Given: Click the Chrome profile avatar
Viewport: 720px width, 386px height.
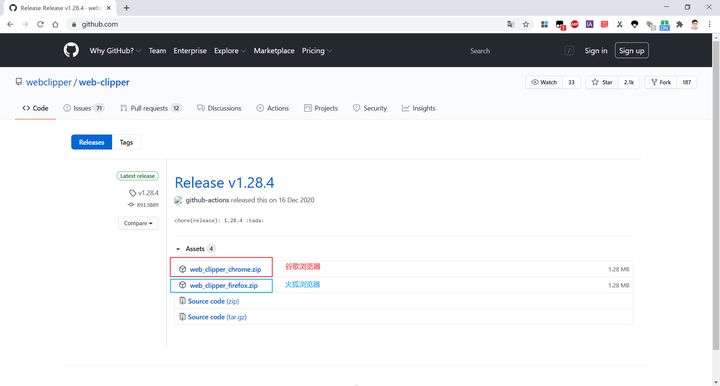Looking at the screenshot, I should click(695, 24).
